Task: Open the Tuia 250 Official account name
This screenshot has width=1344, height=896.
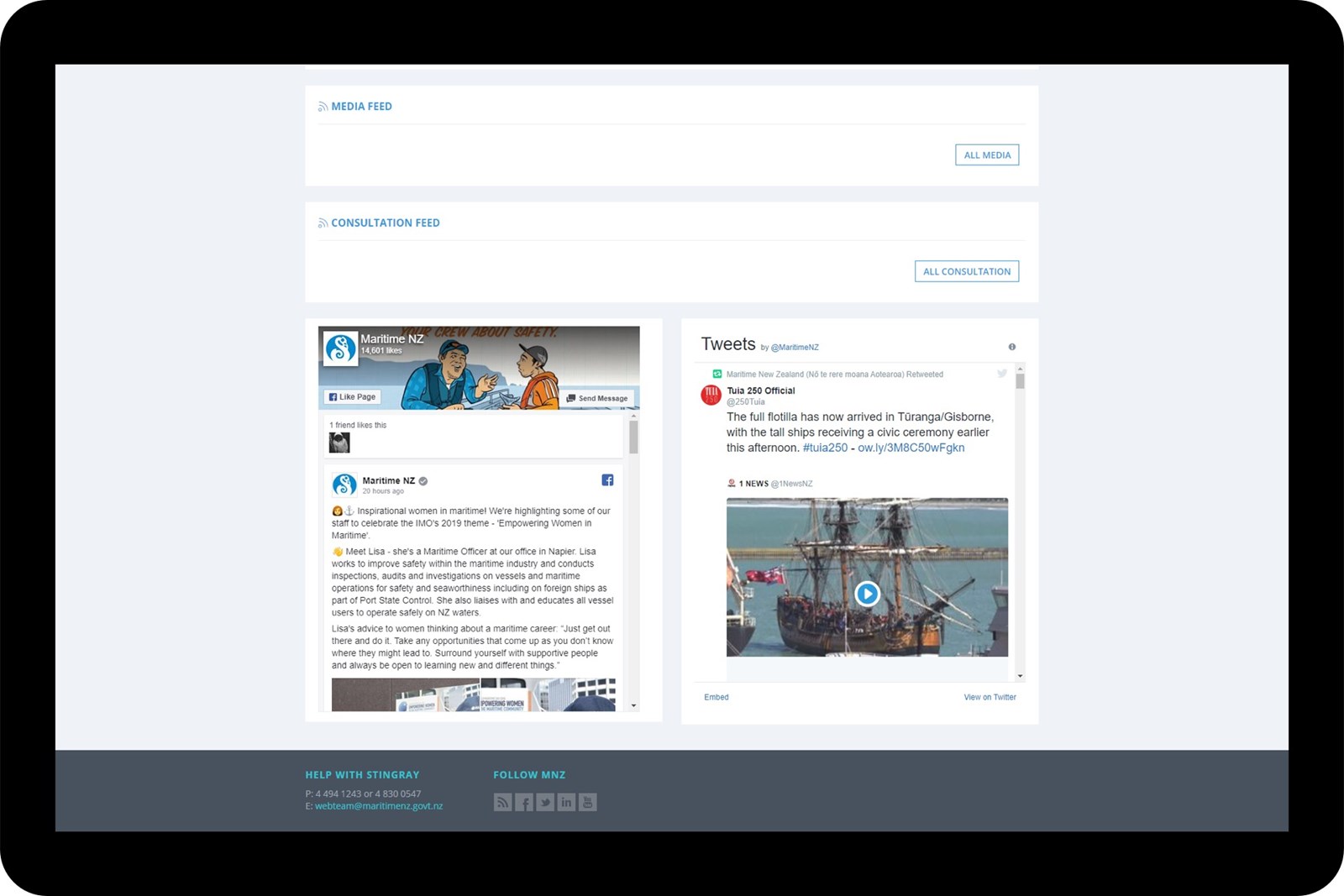Action: point(760,390)
